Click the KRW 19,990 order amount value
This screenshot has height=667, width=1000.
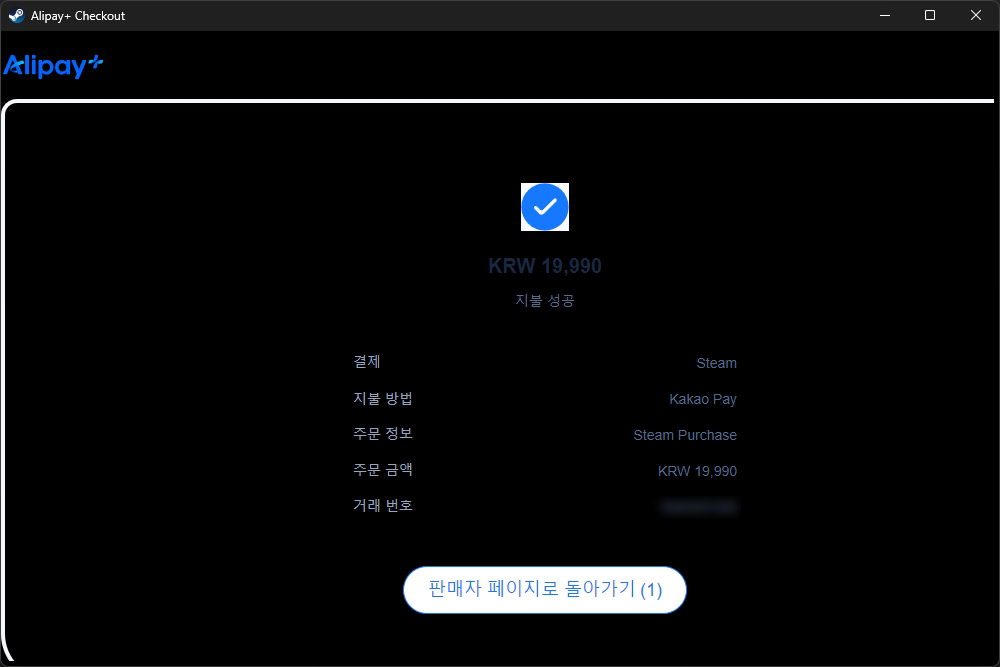coord(697,471)
